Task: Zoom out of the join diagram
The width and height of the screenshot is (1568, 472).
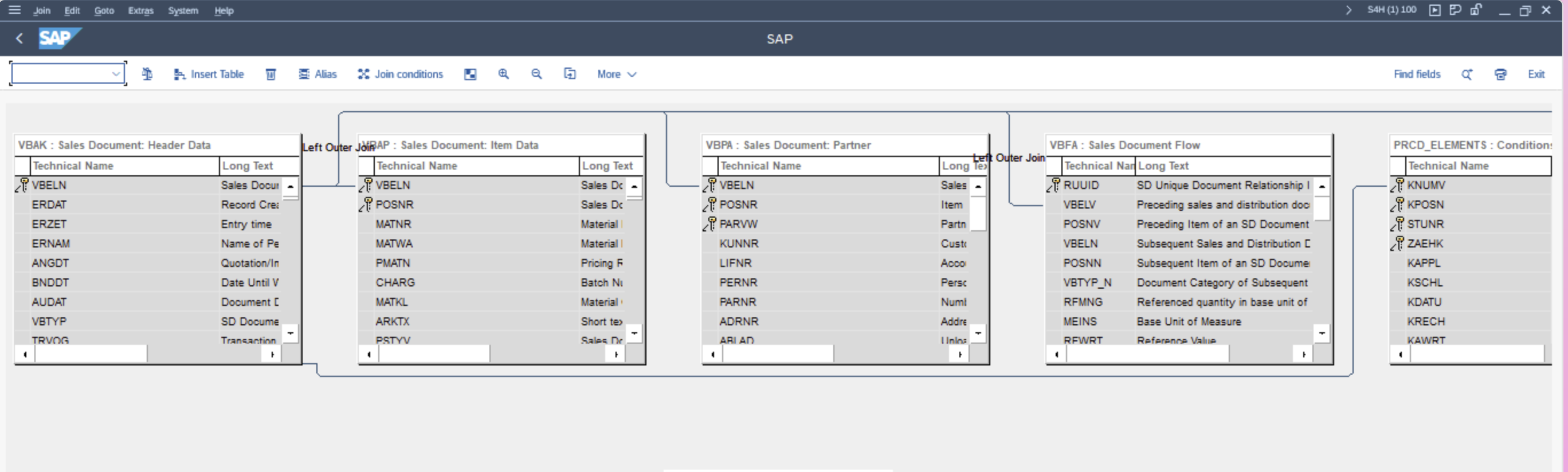Action: [536, 74]
